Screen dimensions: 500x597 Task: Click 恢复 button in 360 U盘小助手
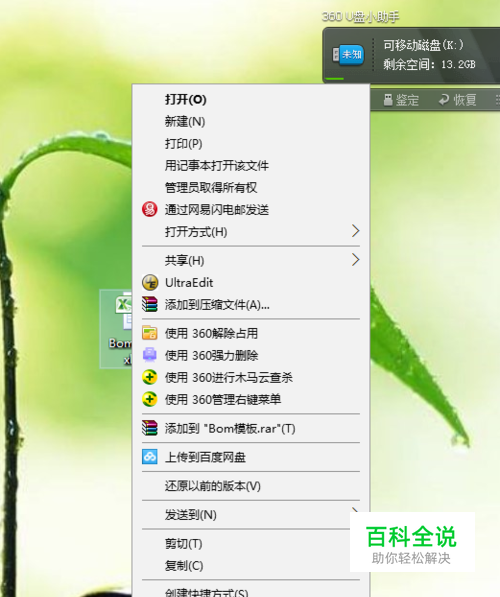458,100
